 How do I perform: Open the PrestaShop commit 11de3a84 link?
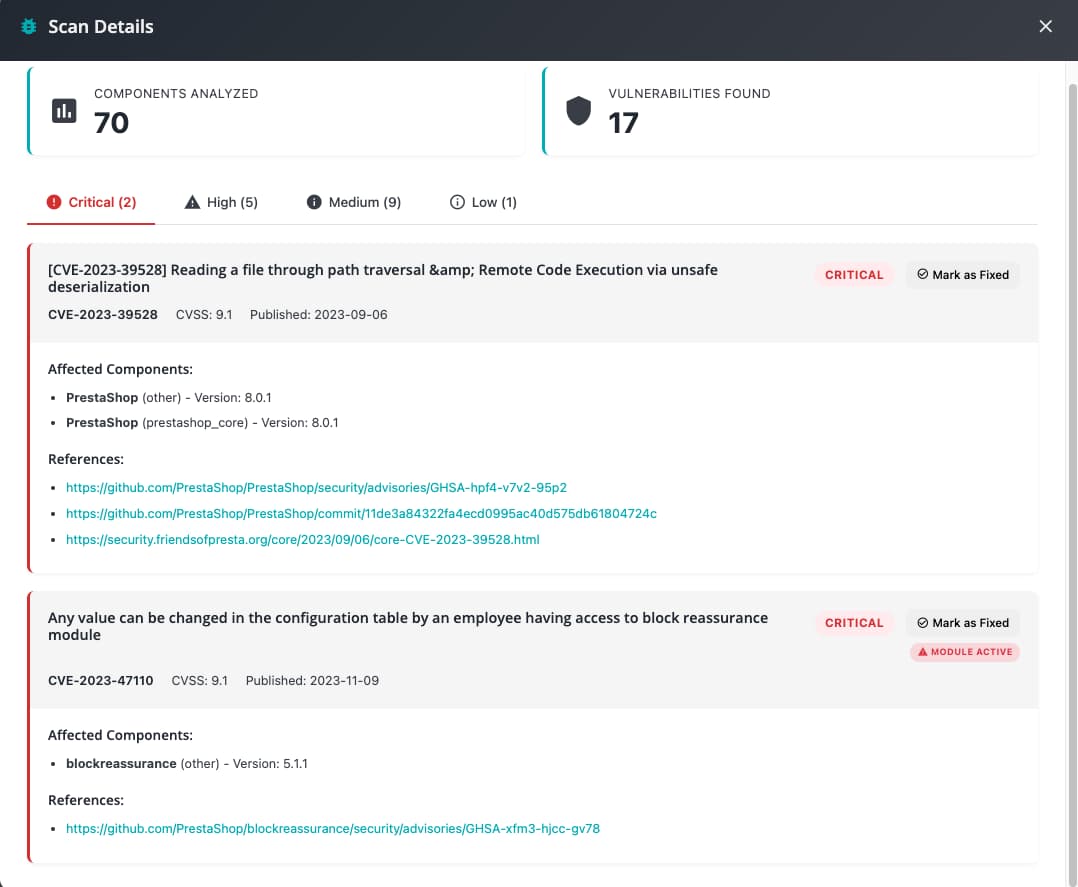coord(361,514)
